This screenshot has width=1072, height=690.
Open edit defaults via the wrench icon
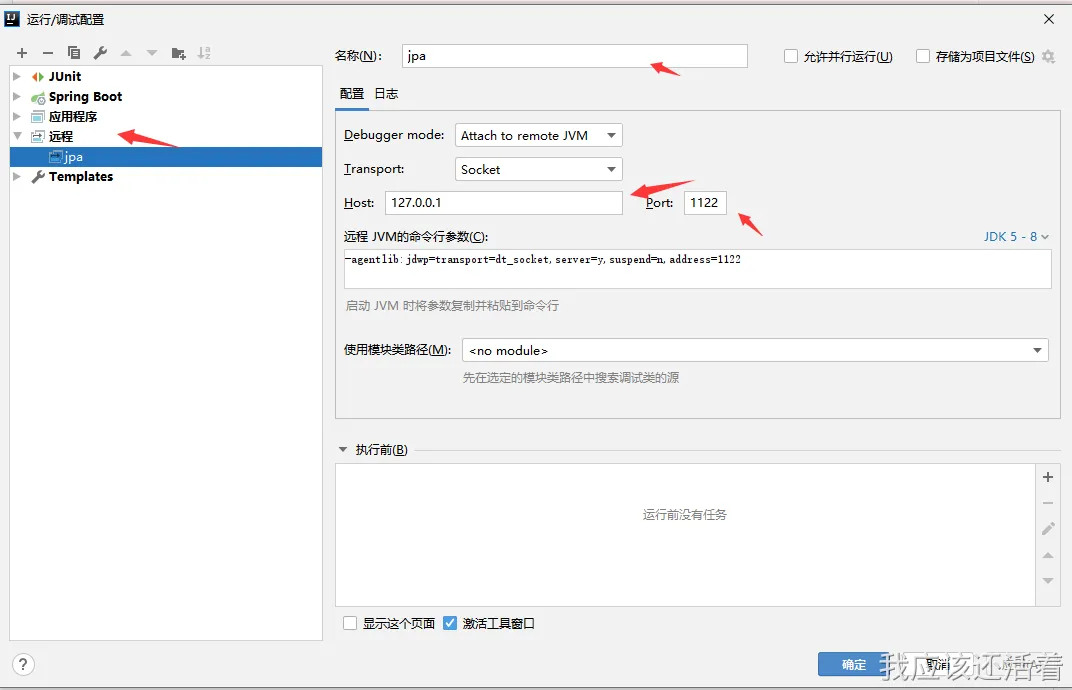[100, 53]
